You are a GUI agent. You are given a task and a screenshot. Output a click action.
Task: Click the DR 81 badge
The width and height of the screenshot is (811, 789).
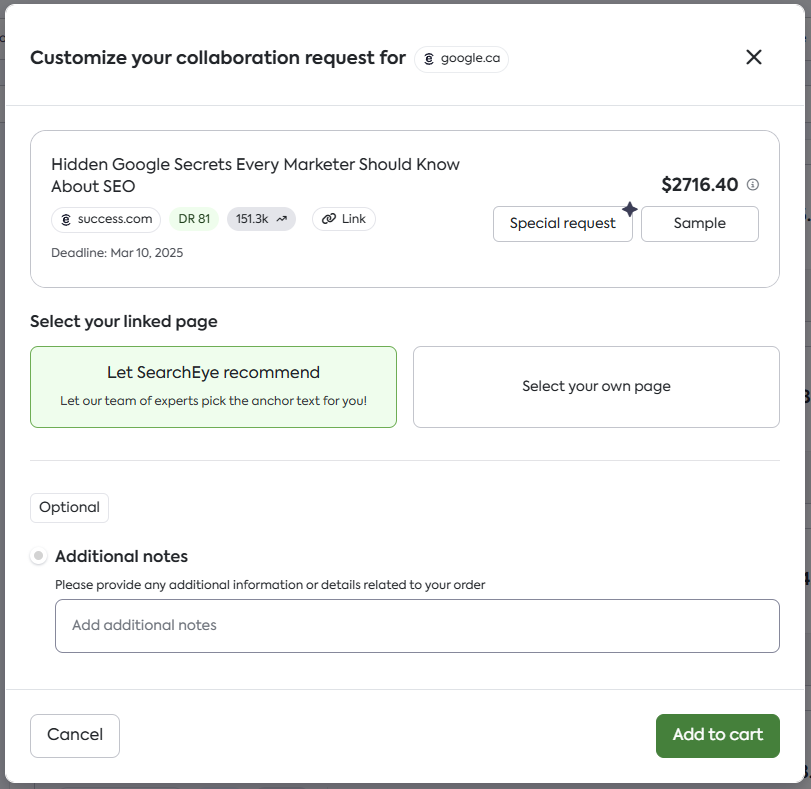tap(194, 219)
